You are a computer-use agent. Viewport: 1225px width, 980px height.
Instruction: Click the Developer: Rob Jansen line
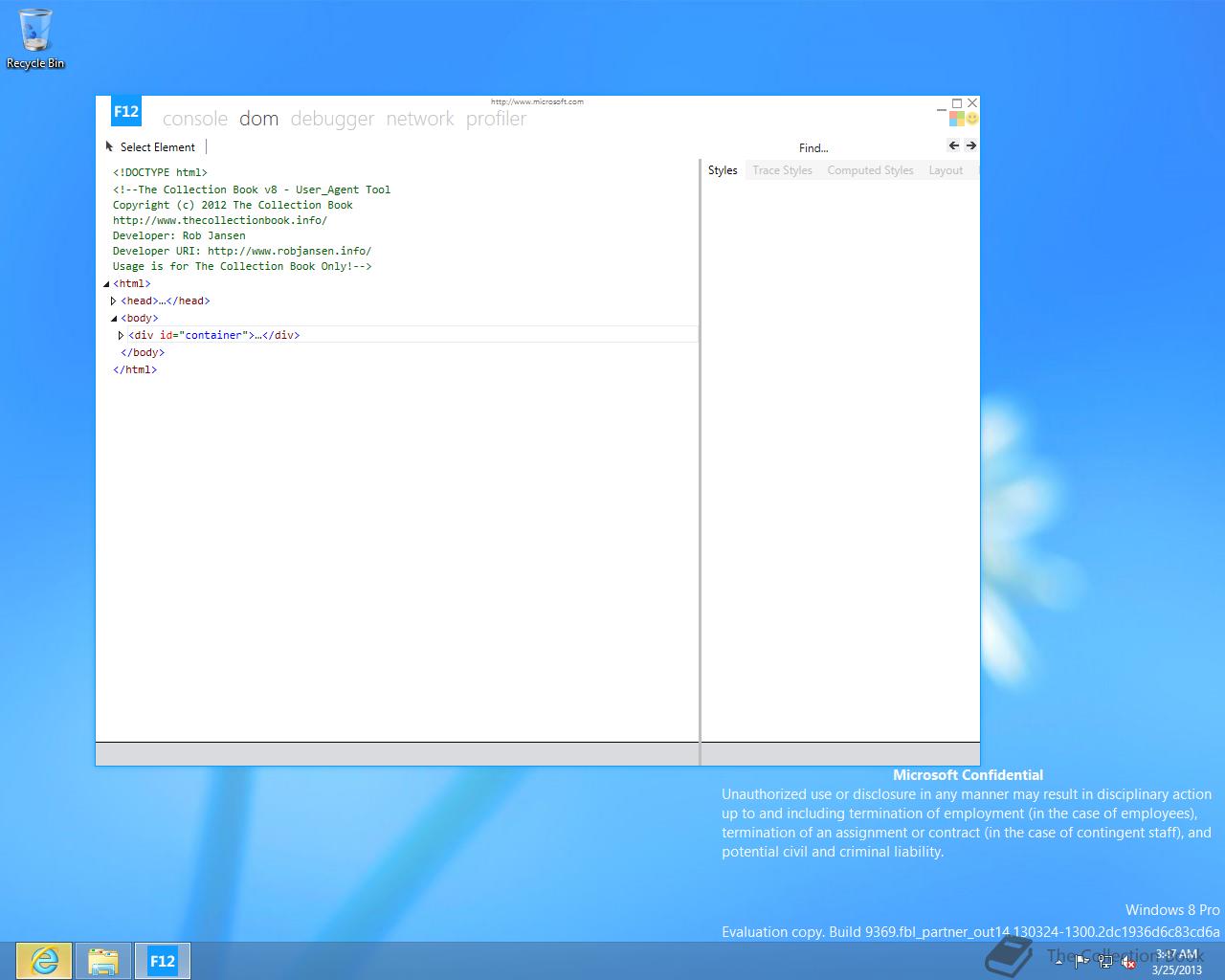[x=179, y=235]
